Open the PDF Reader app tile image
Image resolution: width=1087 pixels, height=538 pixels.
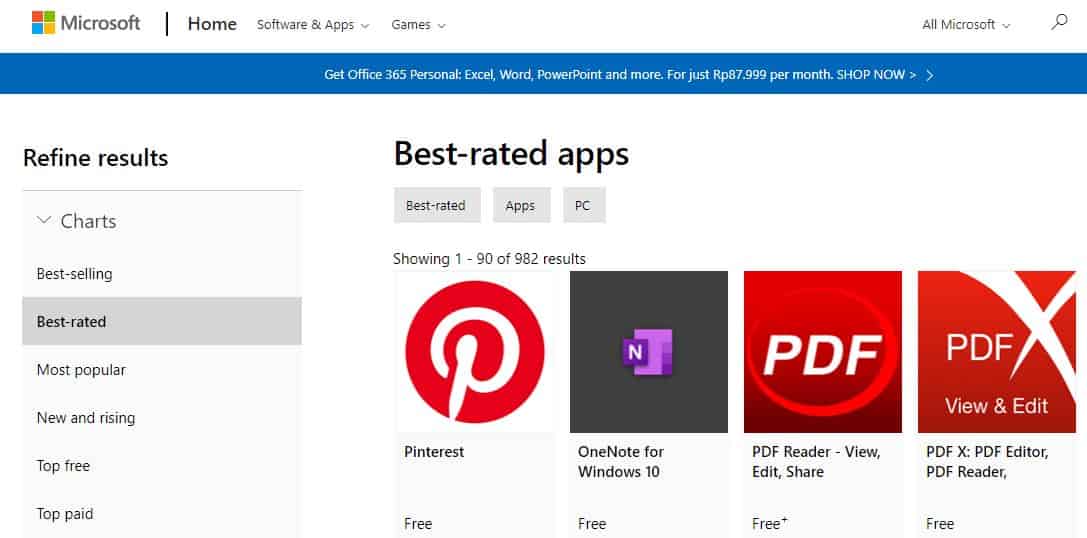click(x=823, y=352)
